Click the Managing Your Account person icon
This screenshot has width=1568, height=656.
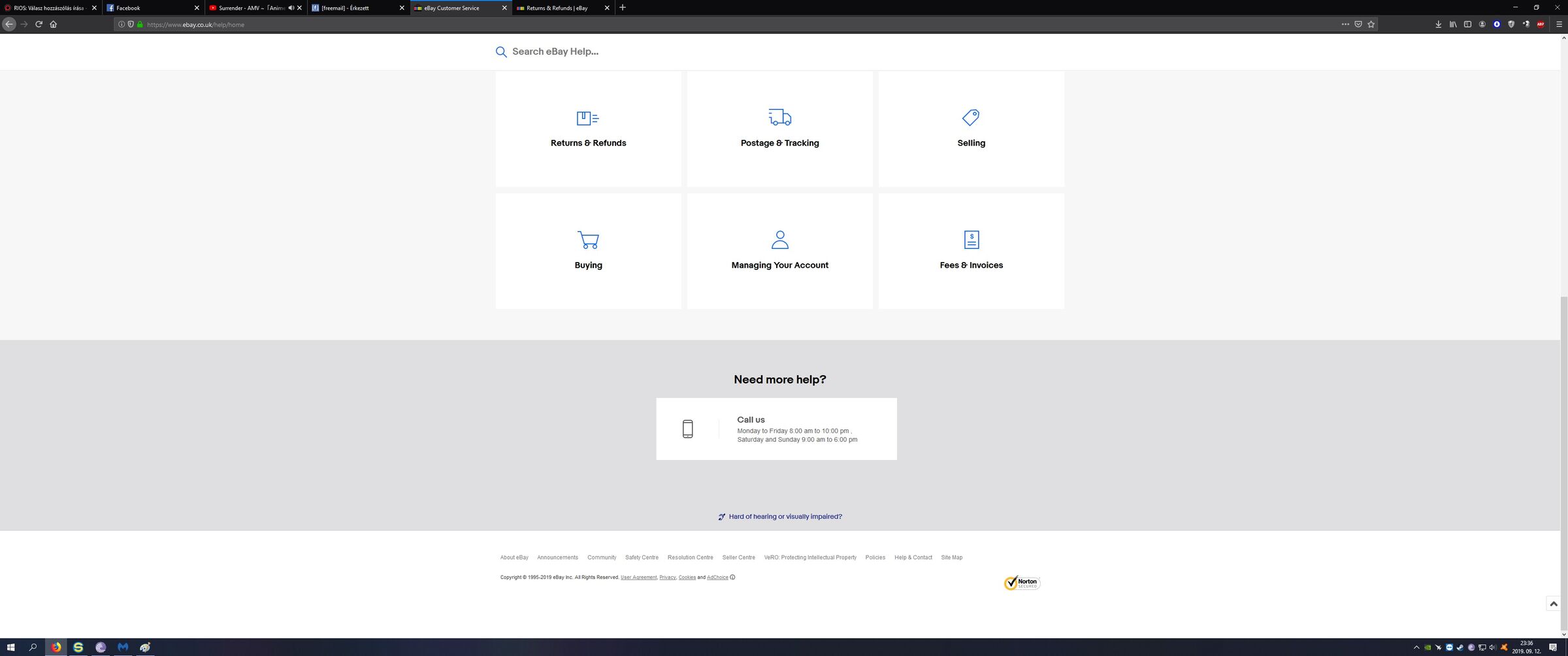click(780, 240)
